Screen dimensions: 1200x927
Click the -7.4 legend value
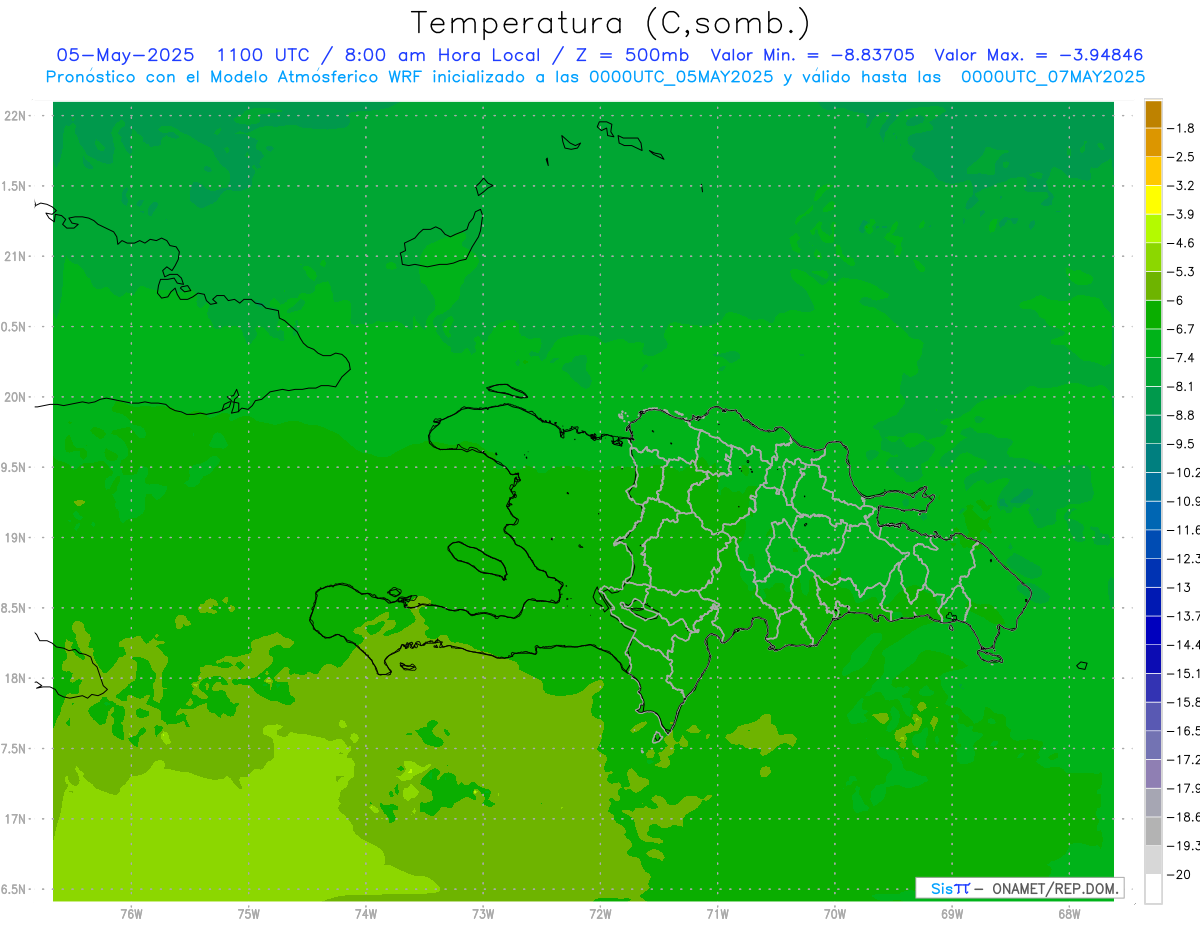tap(1181, 358)
